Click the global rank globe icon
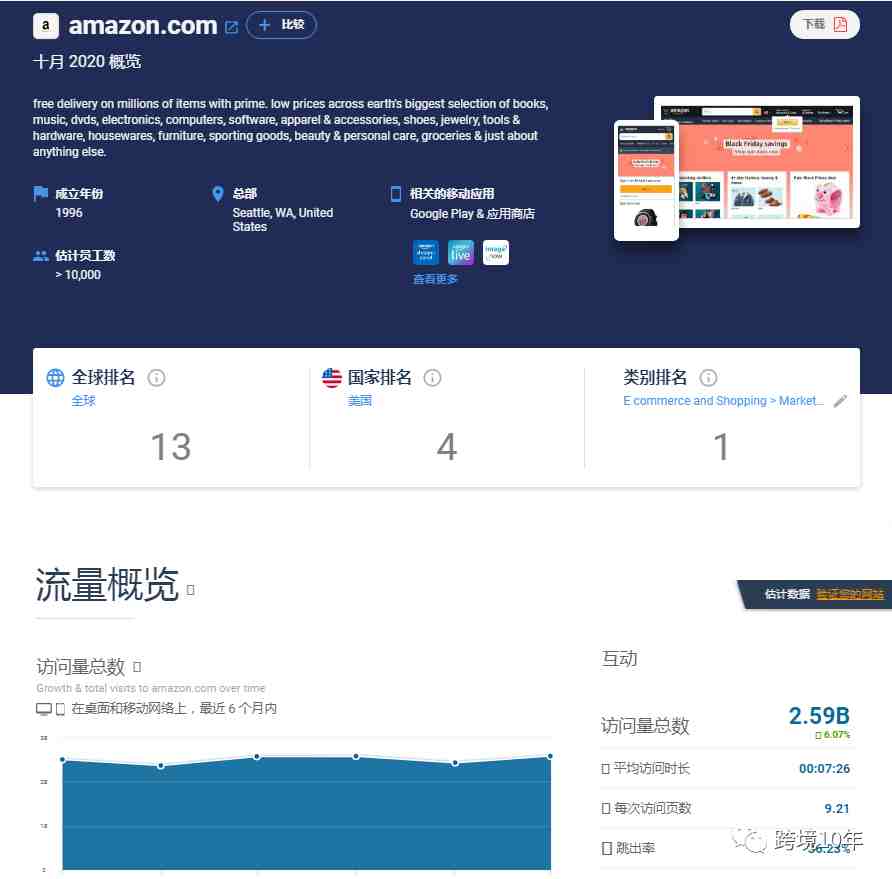The height and width of the screenshot is (879, 892). tap(55, 378)
